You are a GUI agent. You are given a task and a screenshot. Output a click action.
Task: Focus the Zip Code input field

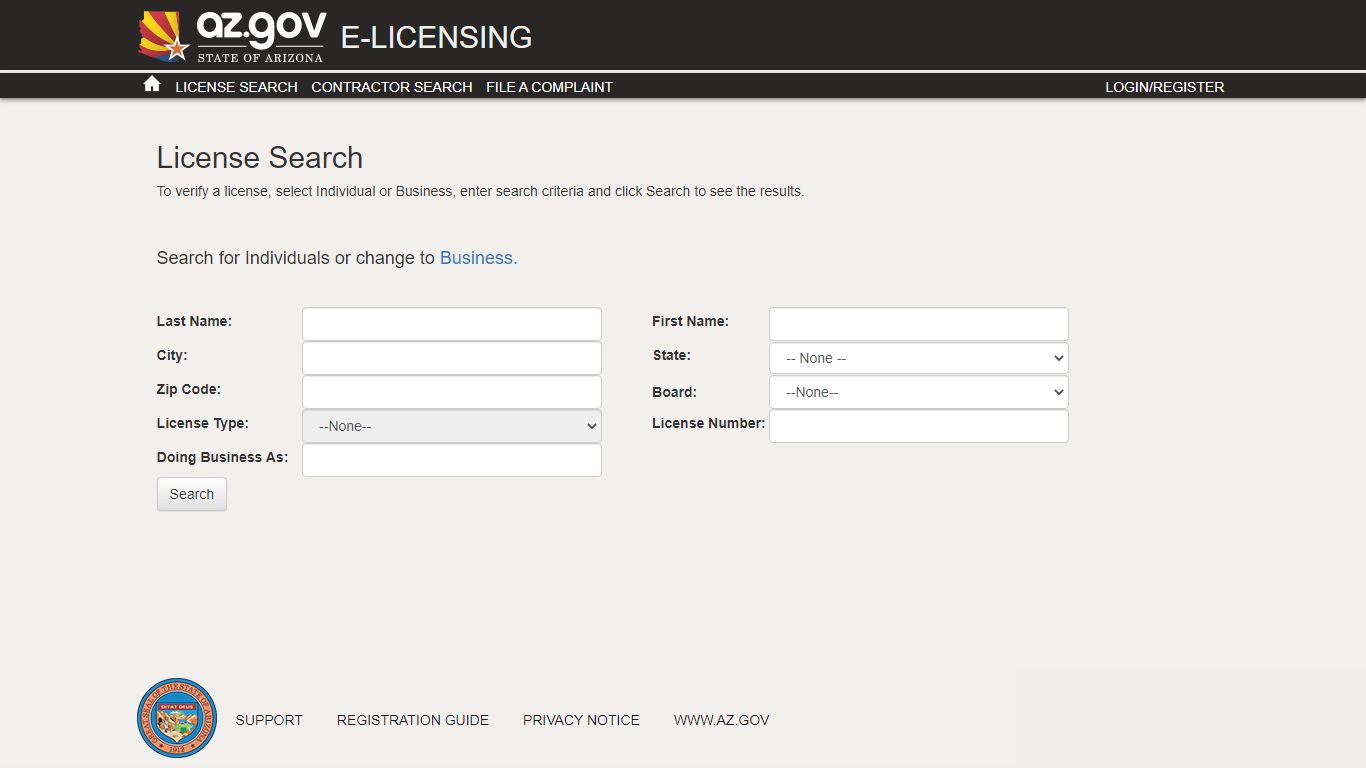click(452, 392)
